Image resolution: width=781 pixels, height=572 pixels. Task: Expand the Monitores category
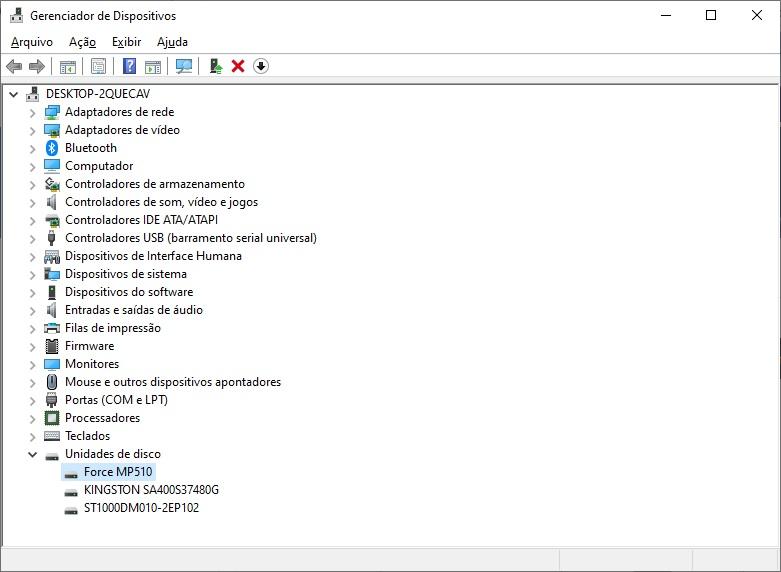[x=33, y=364]
